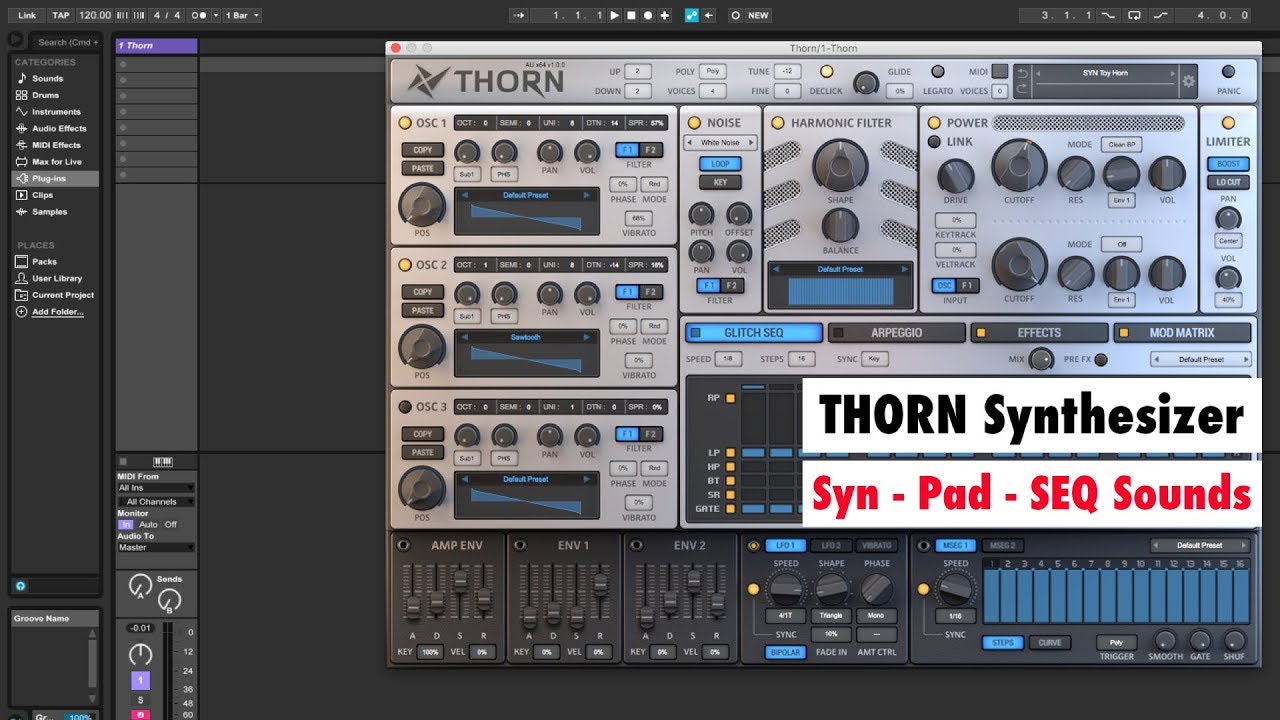This screenshot has width=1280, height=720.
Task: Open Instruments category in browser
Action: tap(56, 112)
